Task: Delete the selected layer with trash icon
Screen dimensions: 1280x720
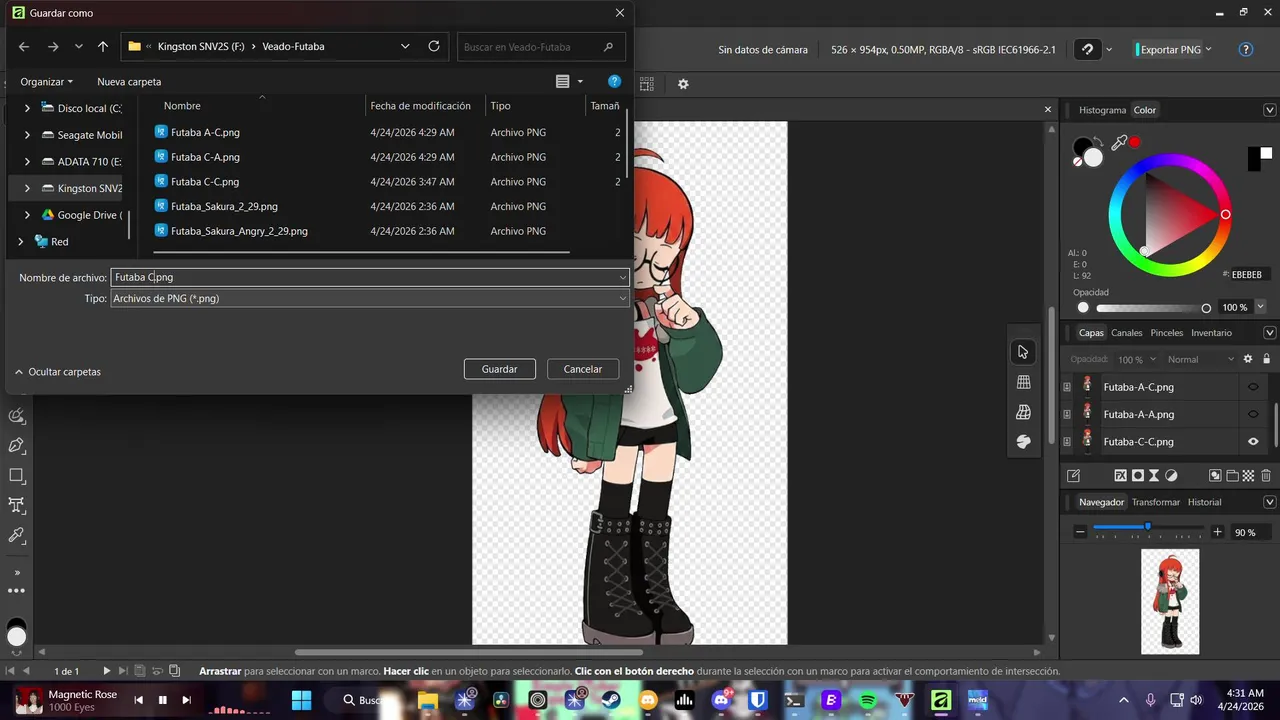Action: pyautogui.click(x=1266, y=476)
